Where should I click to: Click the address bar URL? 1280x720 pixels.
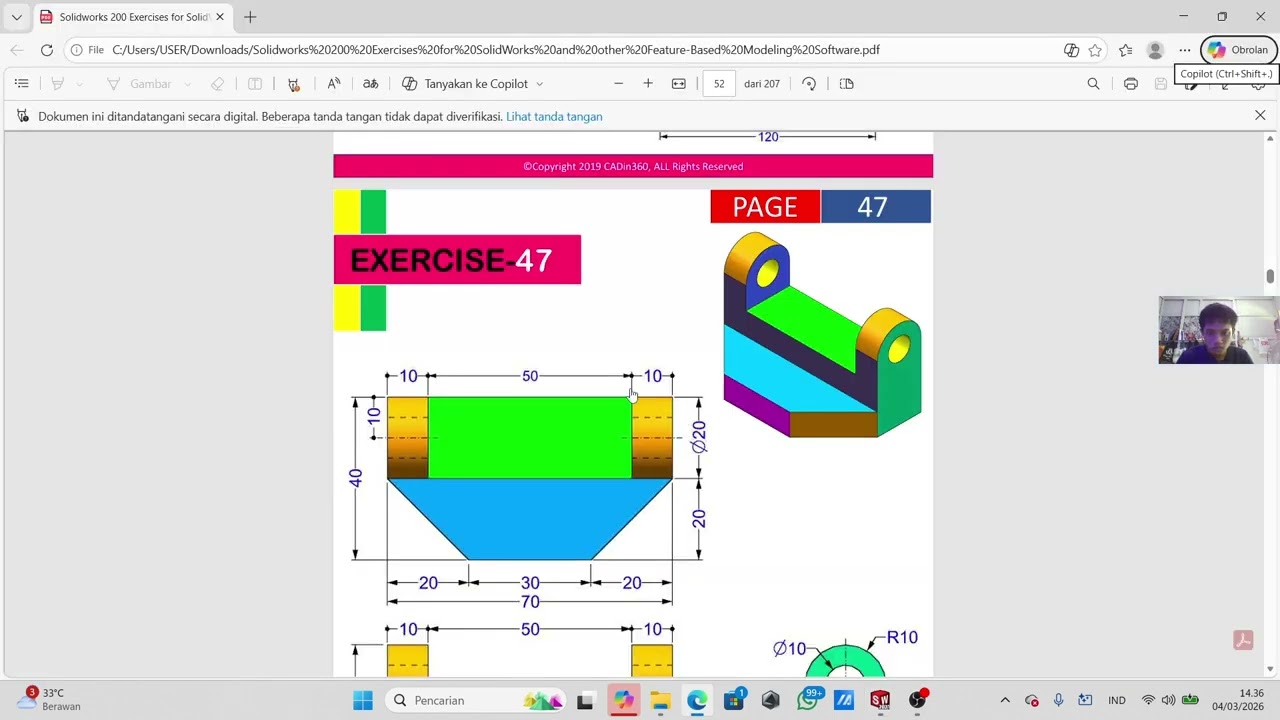(x=496, y=50)
